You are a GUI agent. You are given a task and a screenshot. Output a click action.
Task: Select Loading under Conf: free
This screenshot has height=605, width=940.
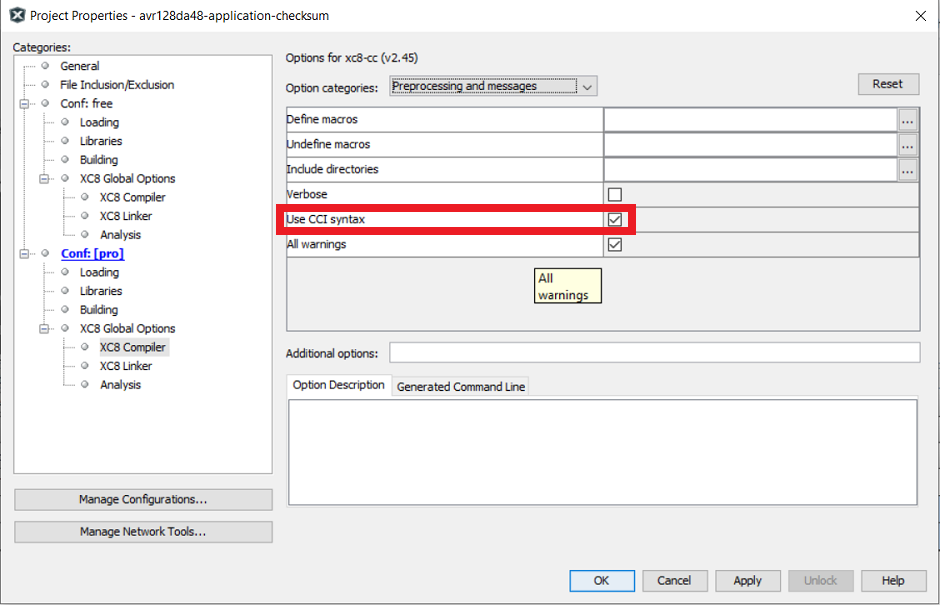point(100,122)
